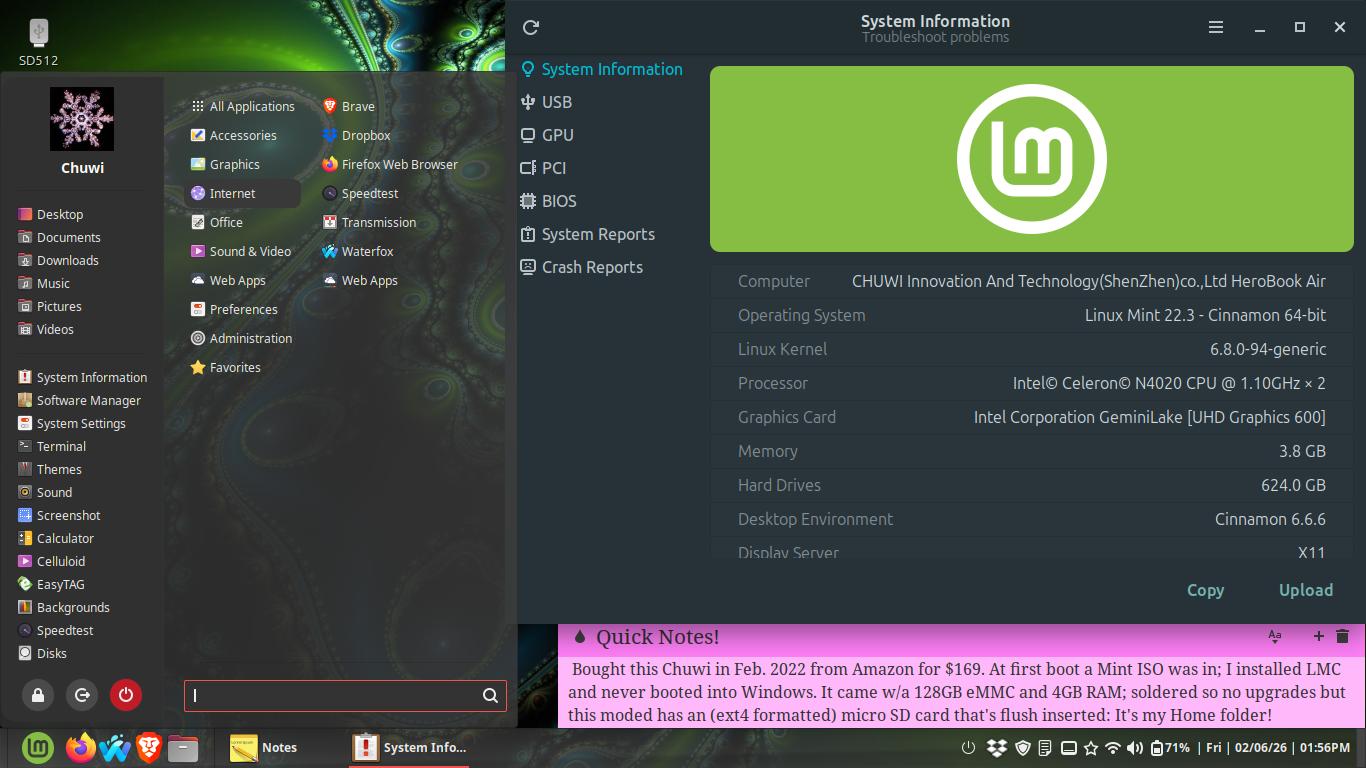This screenshot has height=768, width=1366.
Task: Click the red power off button in menu
Action: (x=126, y=695)
